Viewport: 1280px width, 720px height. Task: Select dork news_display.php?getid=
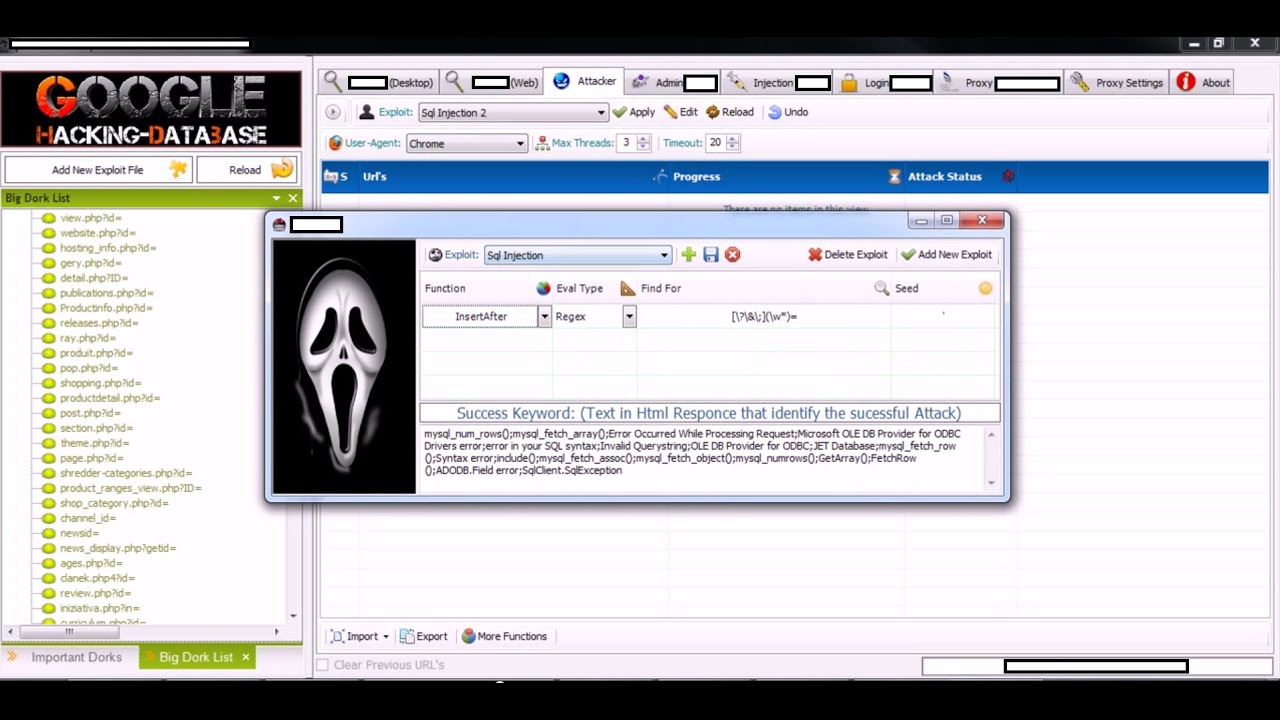pos(117,548)
